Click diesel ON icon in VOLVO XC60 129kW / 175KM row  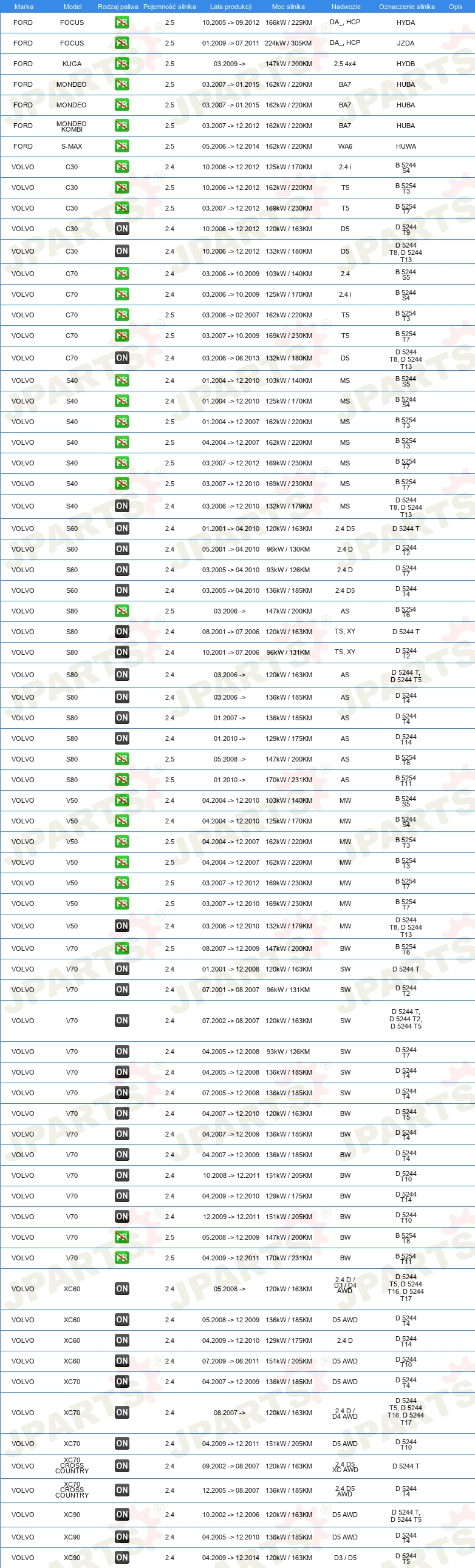[x=122, y=1340]
